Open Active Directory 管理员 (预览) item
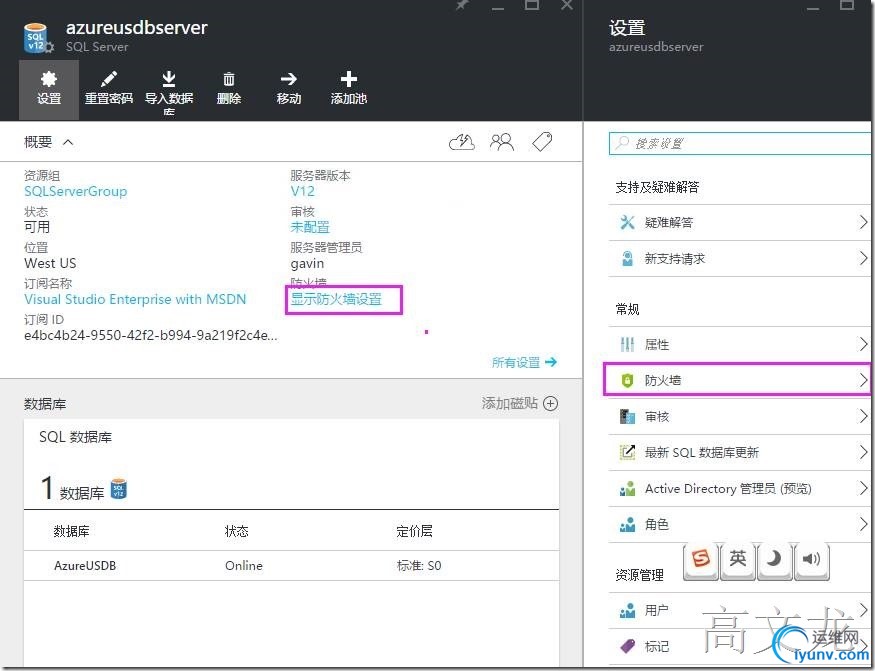 click(x=739, y=488)
